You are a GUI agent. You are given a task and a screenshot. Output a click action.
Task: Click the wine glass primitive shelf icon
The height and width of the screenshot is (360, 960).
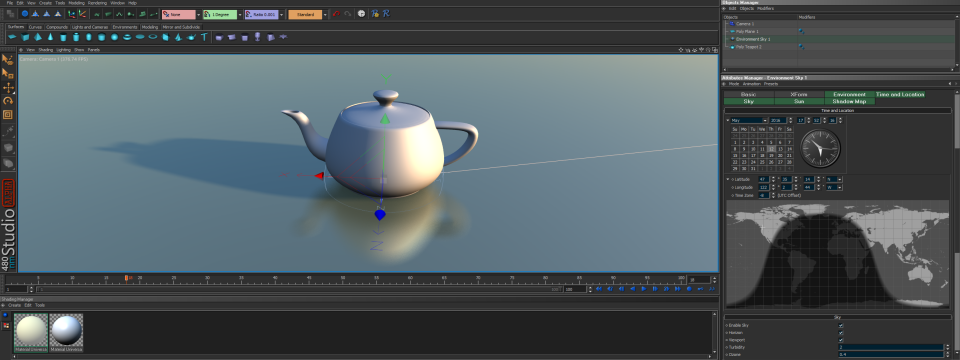(257, 37)
